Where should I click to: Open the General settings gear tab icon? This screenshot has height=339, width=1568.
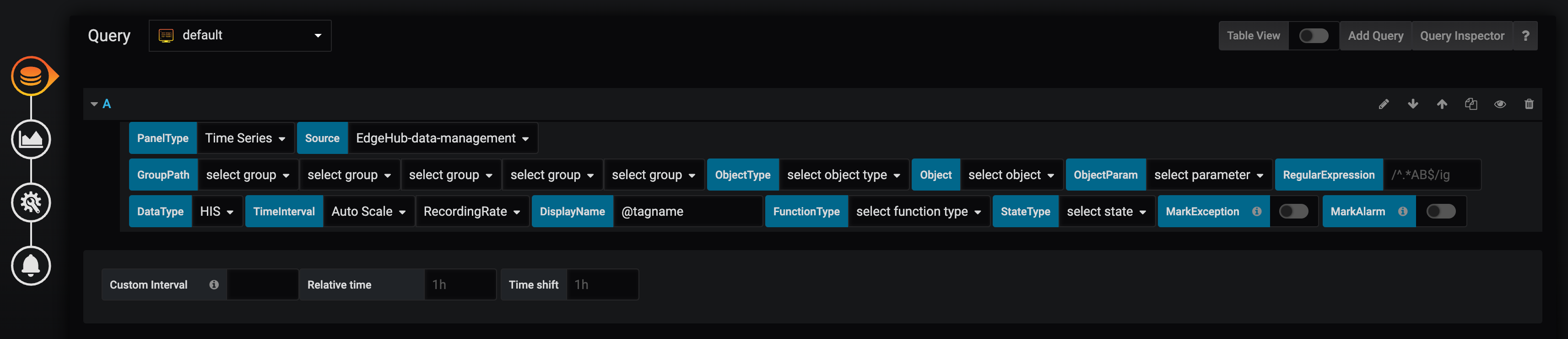click(30, 202)
